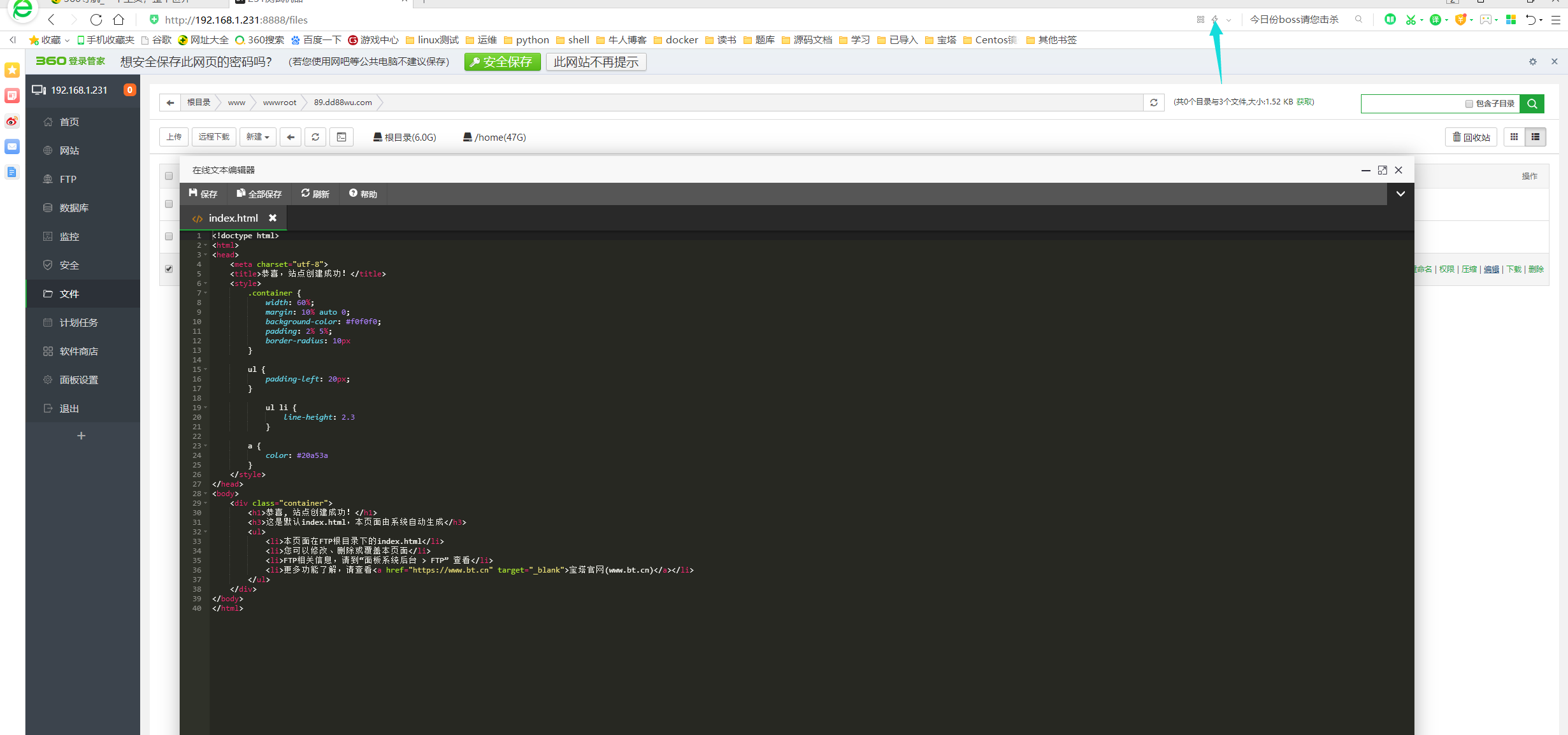The width and height of the screenshot is (1568, 735).
Task: Click the 压缩 link in the file row
Action: tap(1469, 269)
